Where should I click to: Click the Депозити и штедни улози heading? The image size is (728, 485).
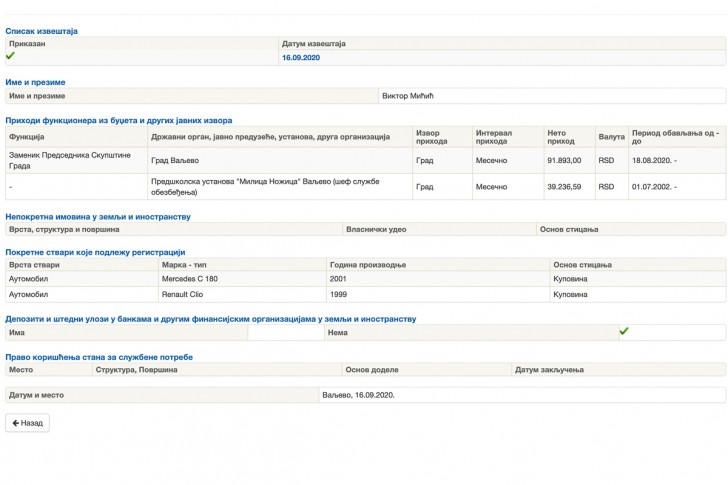(x=211, y=319)
